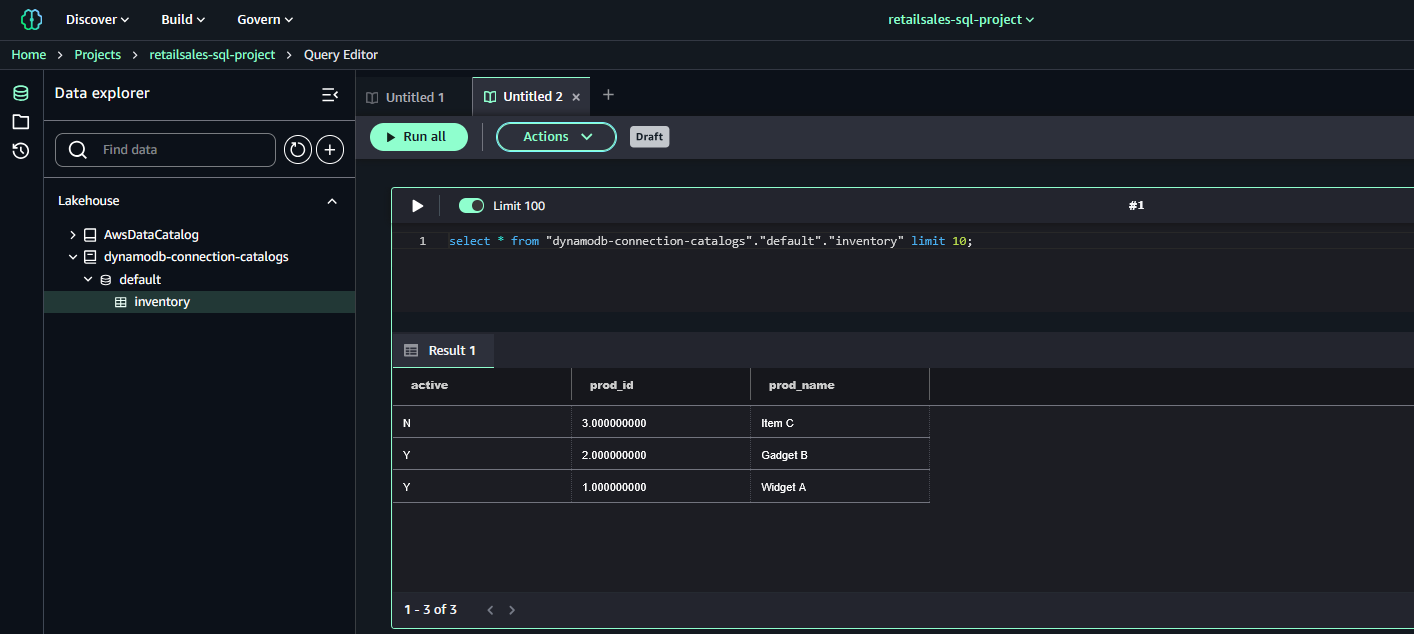The width and height of the screenshot is (1414, 634).
Task: Switch to the Untitled 1 tab
Action: tap(414, 97)
